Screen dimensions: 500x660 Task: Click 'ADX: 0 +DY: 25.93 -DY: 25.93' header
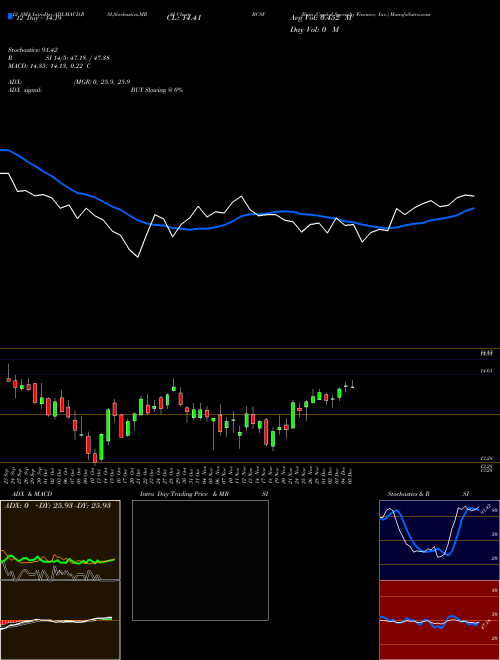57,505
